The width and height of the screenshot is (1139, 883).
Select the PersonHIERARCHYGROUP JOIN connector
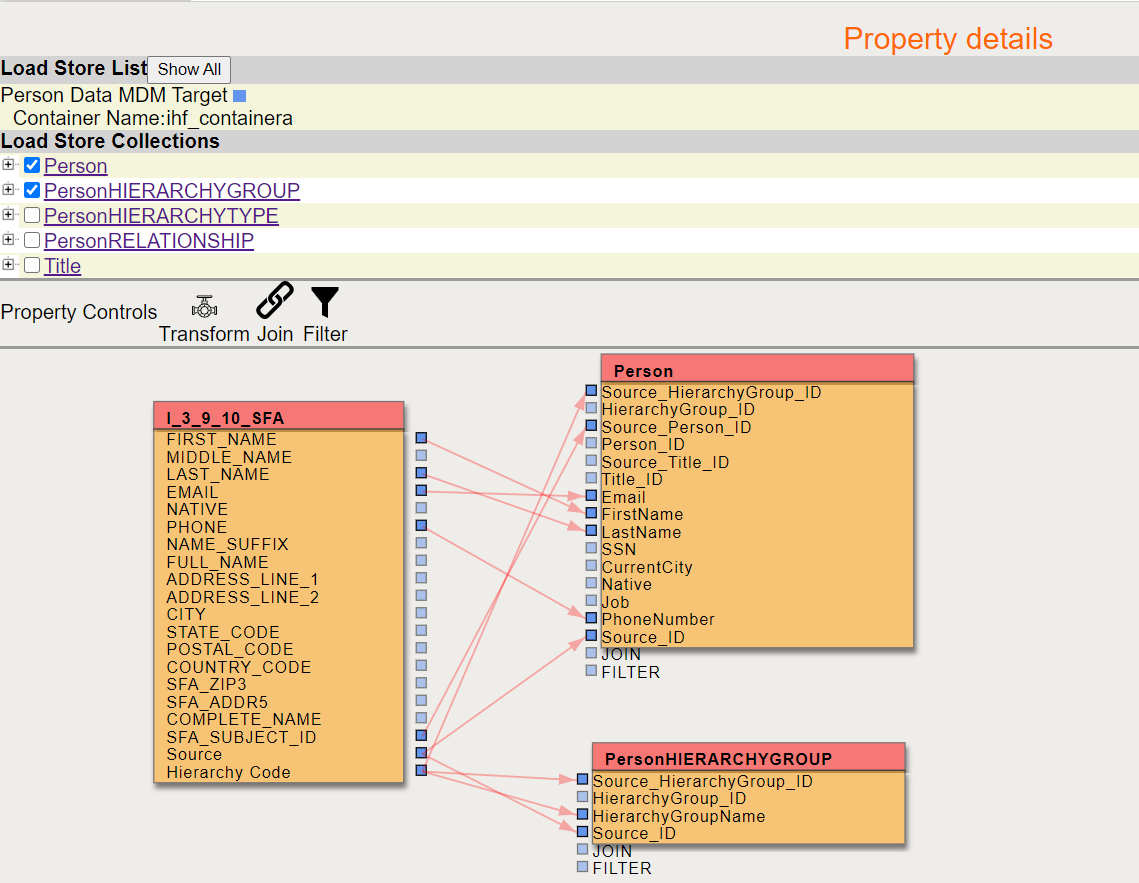pyautogui.click(x=583, y=849)
